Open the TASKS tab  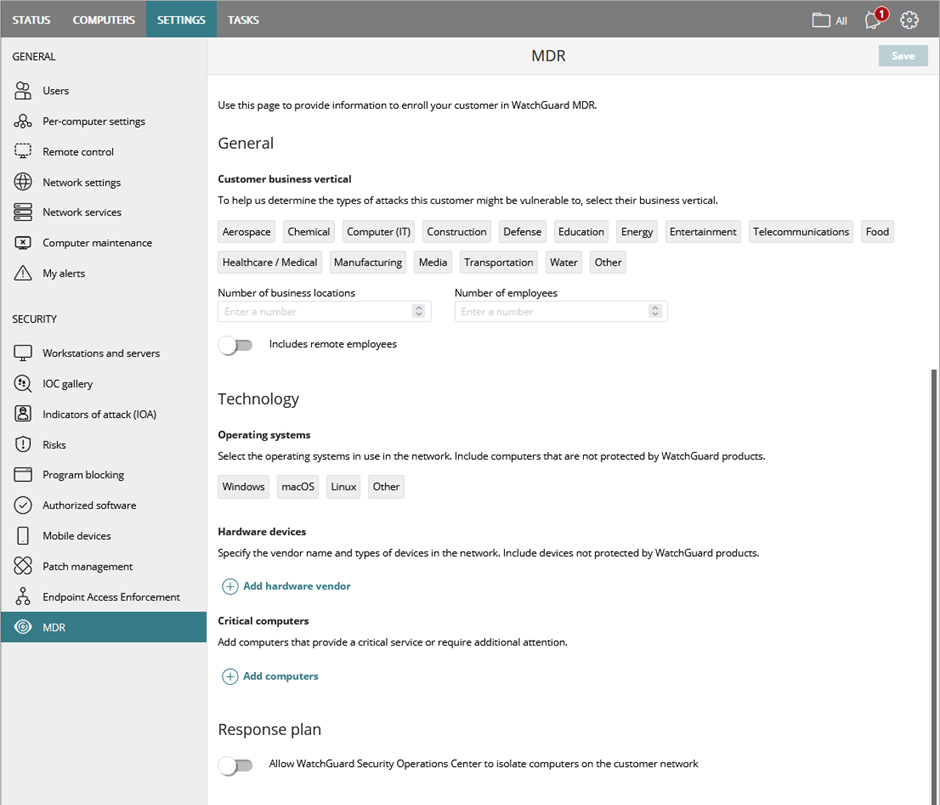(242, 19)
